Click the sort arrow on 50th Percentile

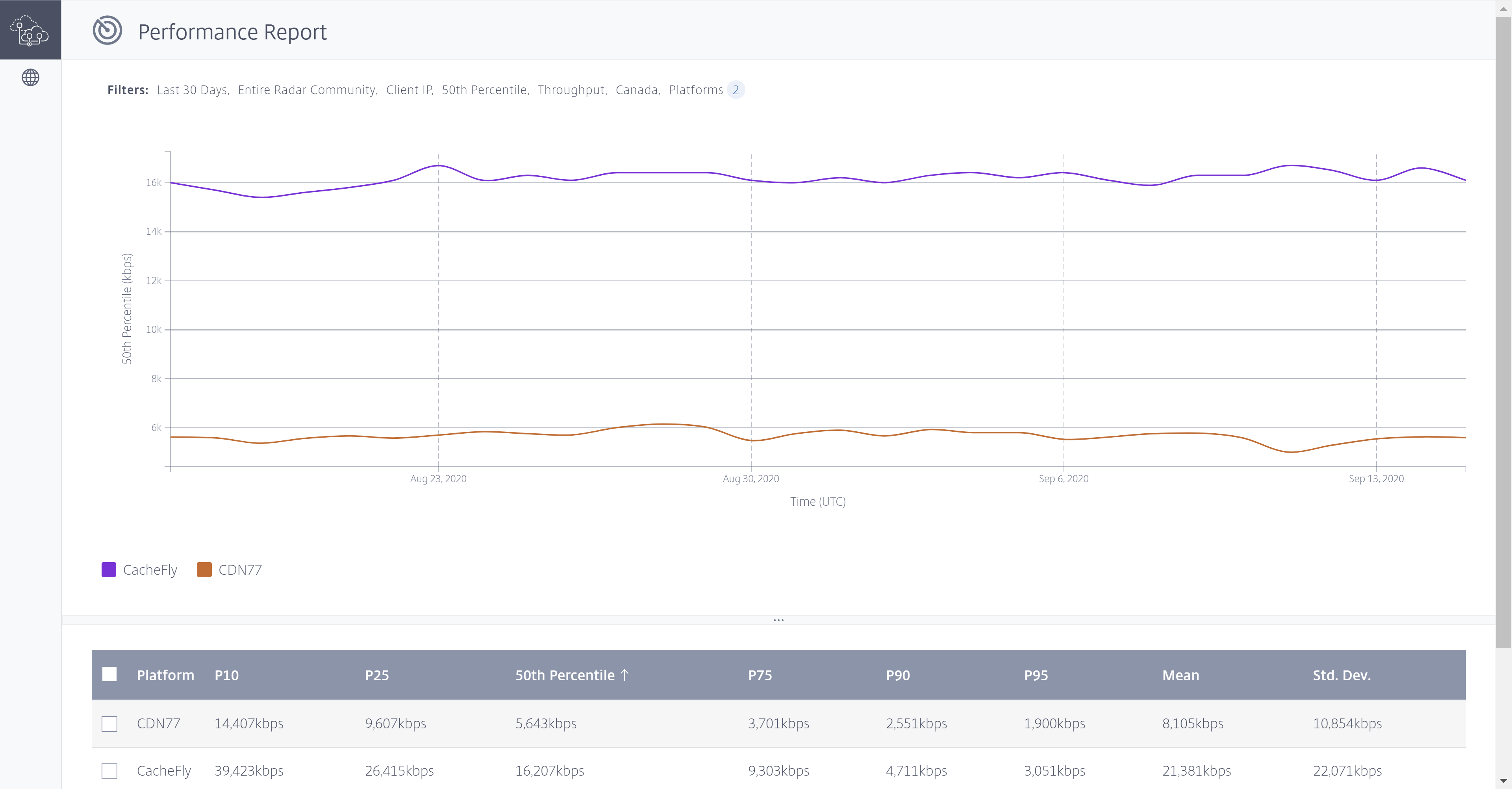pyautogui.click(x=624, y=675)
